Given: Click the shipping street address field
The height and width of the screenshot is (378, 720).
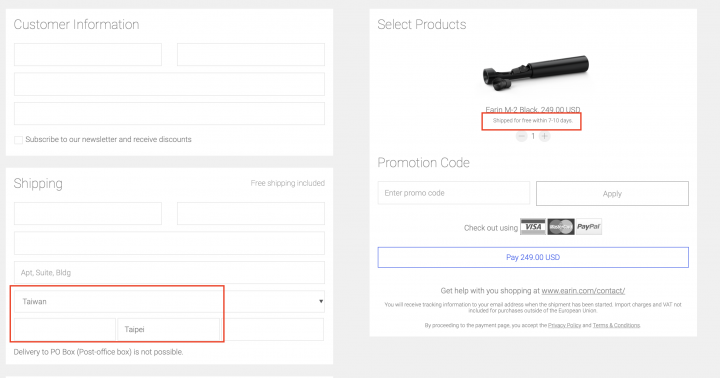Looking at the screenshot, I should point(169,243).
